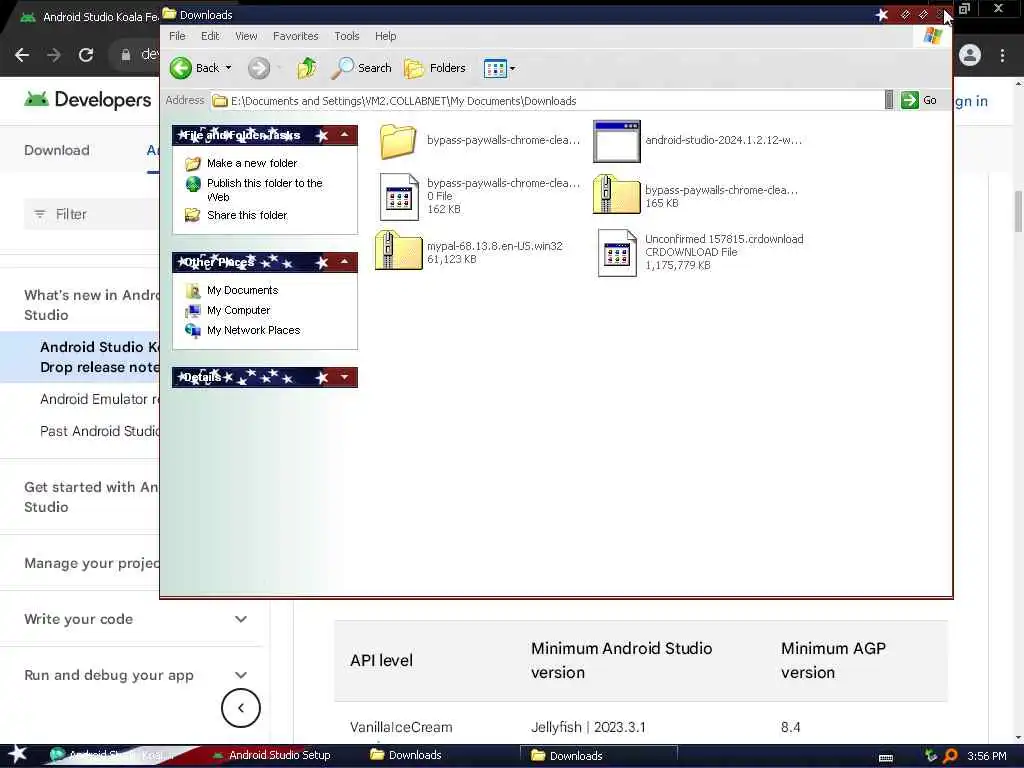Screen dimensions: 1024x768
Task: Click the Address bar path field
Action: (547, 101)
